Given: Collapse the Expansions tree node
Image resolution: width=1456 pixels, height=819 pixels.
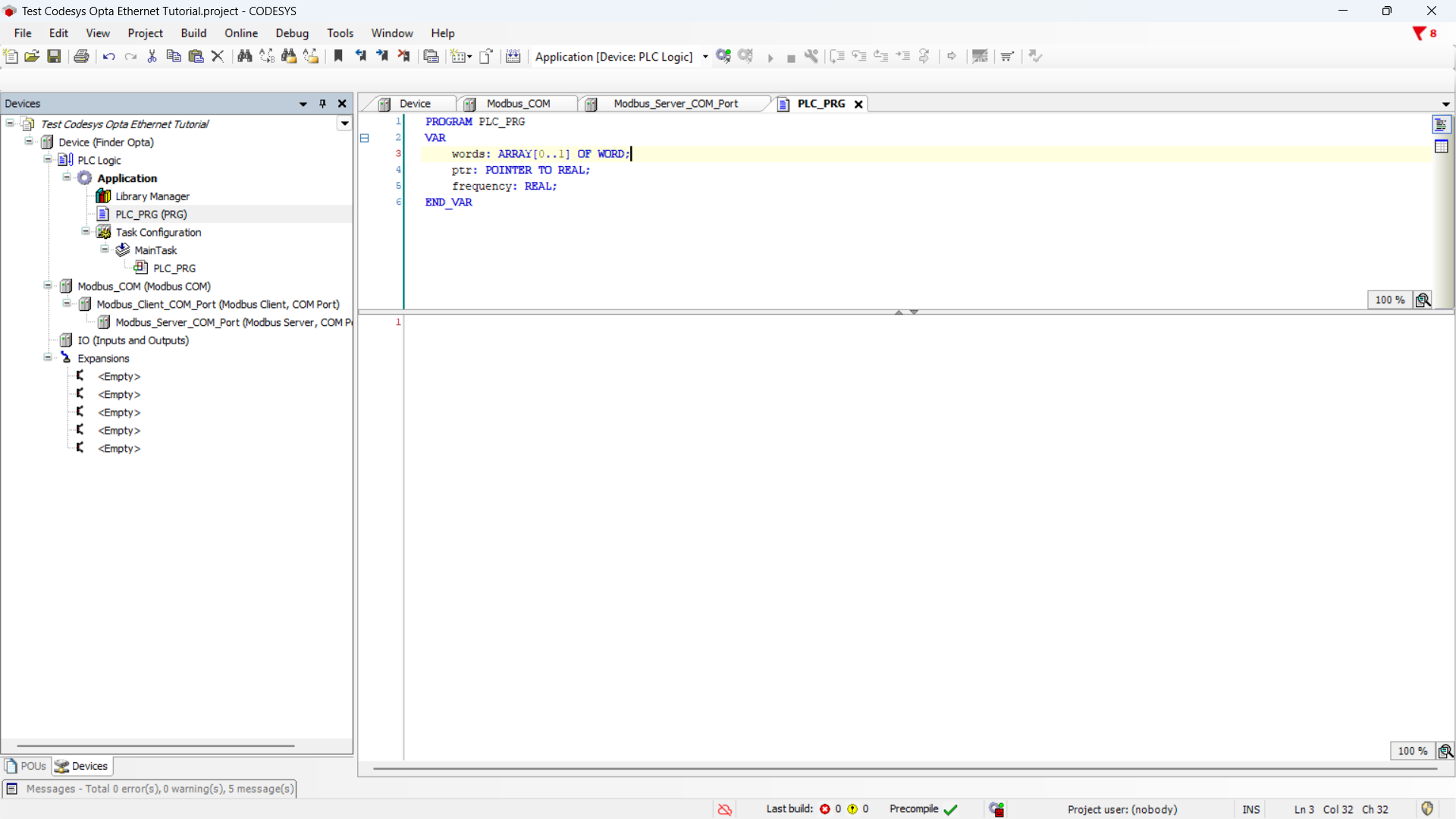Looking at the screenshot, I should 48,358.
